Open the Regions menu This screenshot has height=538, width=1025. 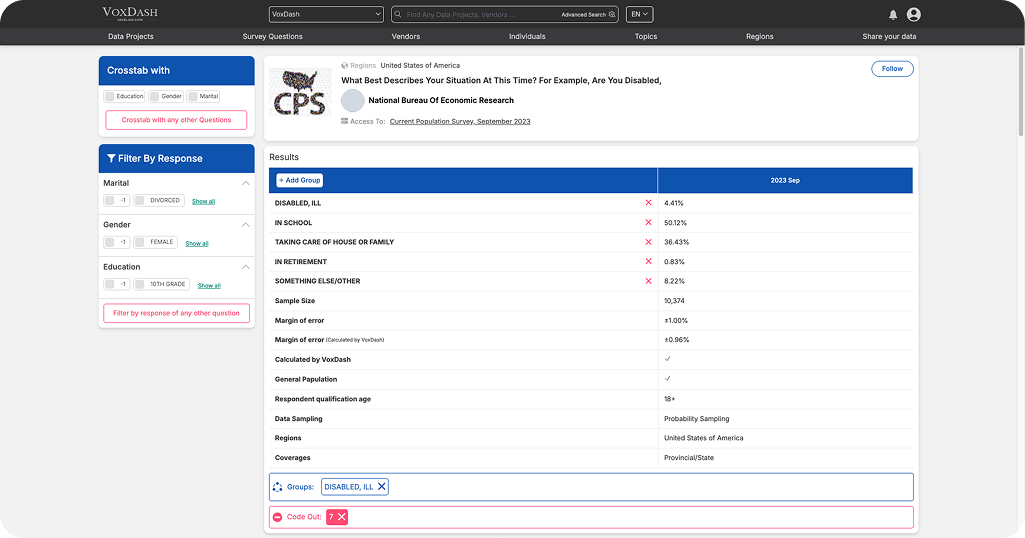[x=760, y=37]
